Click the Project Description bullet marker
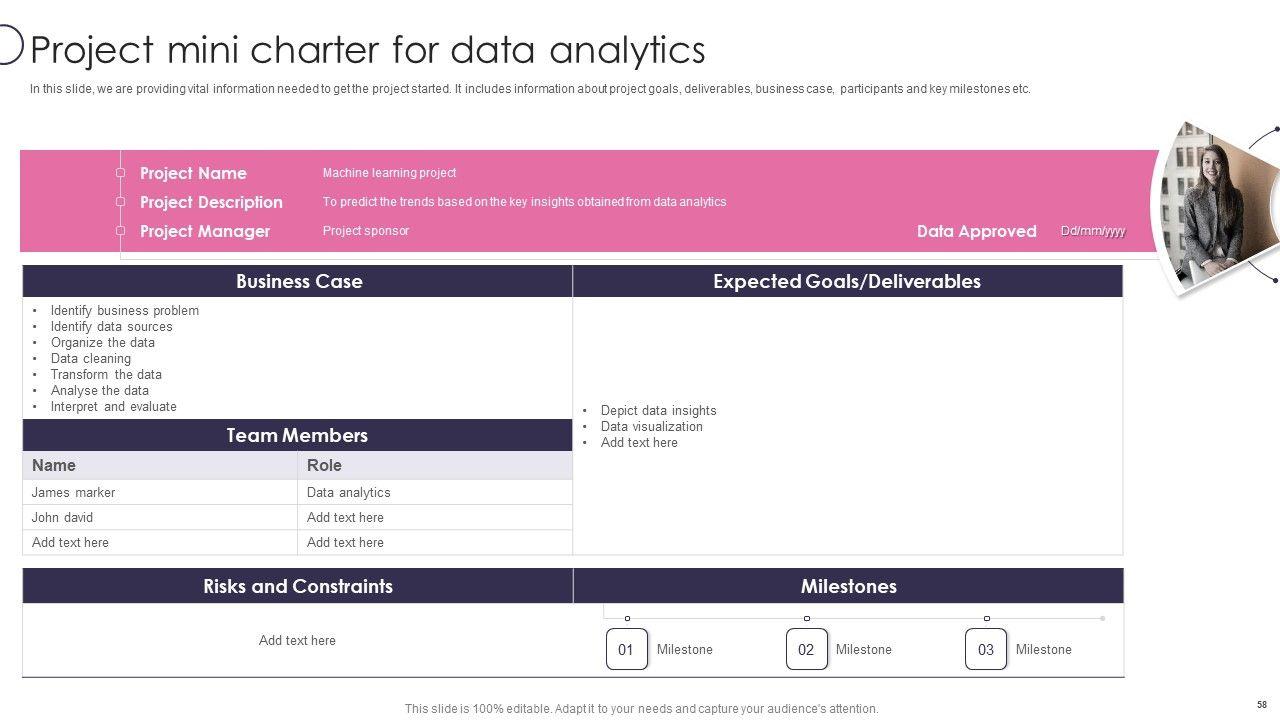 point(120,202)
